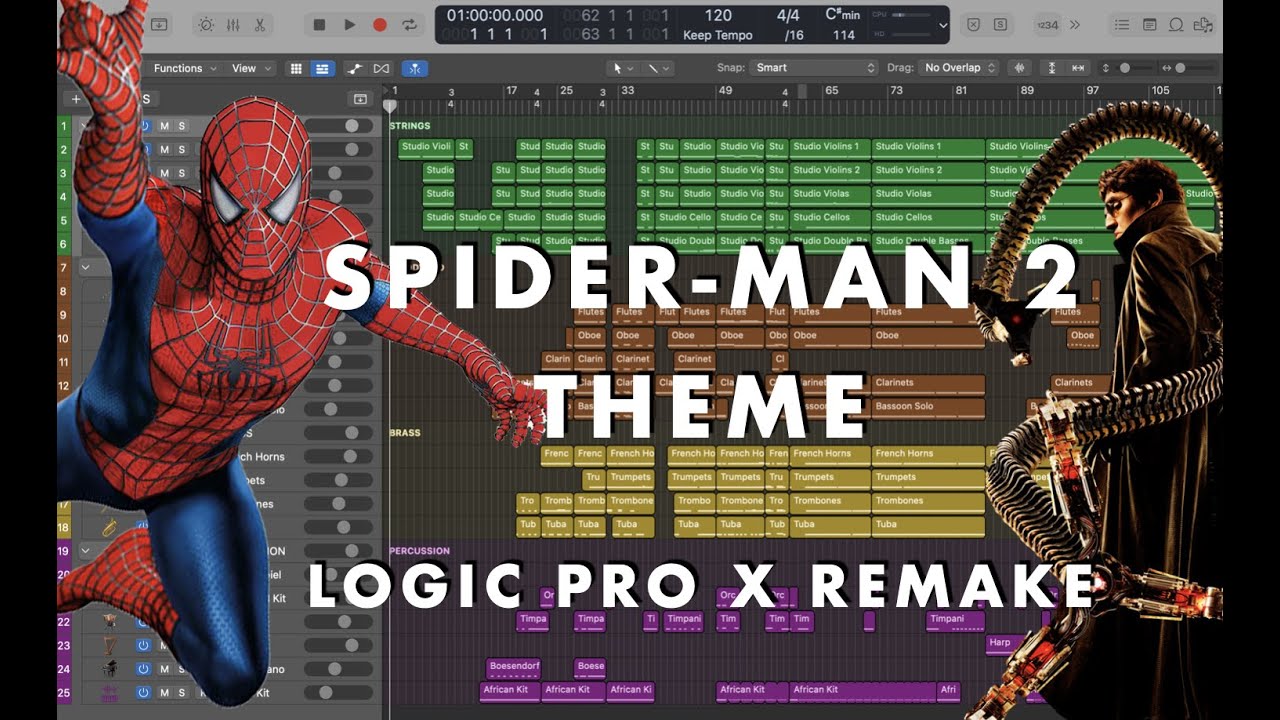Open the Loop Browser icon
This screenshot has width=1280, height=720.
[x=1176, y=25]
